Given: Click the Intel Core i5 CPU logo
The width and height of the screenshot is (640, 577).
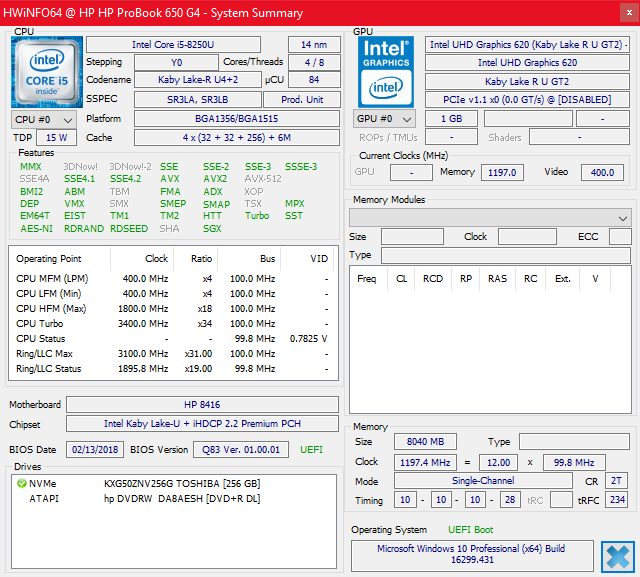Looking at the screenshot, I should click(x=47, y=72).
